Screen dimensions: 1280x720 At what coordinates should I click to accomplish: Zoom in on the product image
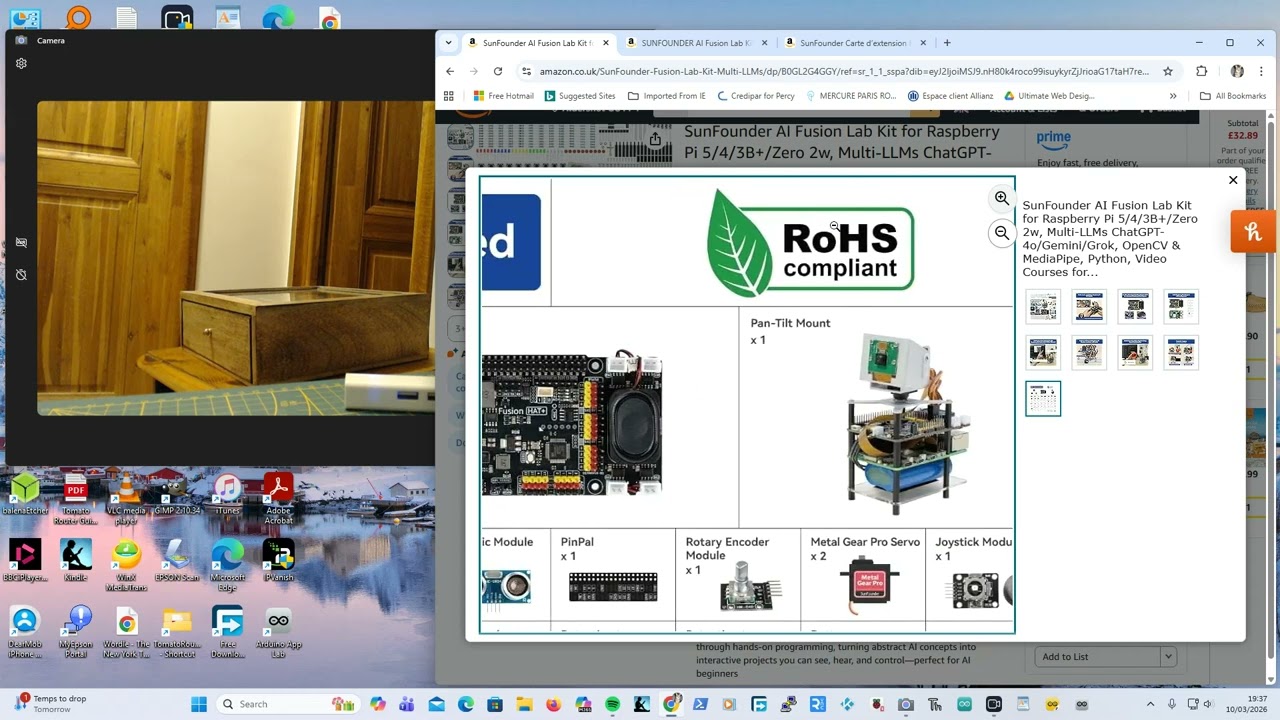(x=1002, y=198)
